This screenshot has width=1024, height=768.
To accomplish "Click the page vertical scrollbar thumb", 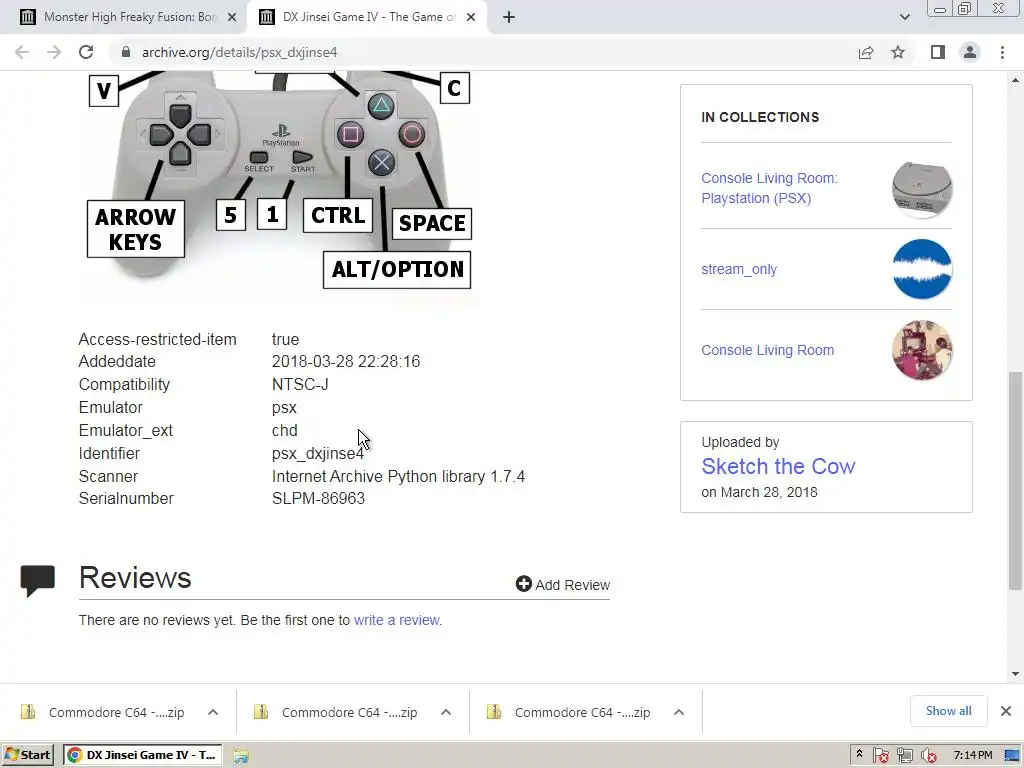I will [x=1015, y=480].
